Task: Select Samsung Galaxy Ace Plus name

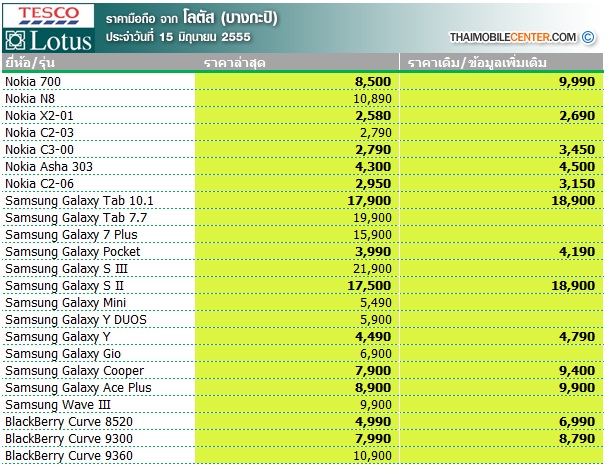Action: (78, 388)
